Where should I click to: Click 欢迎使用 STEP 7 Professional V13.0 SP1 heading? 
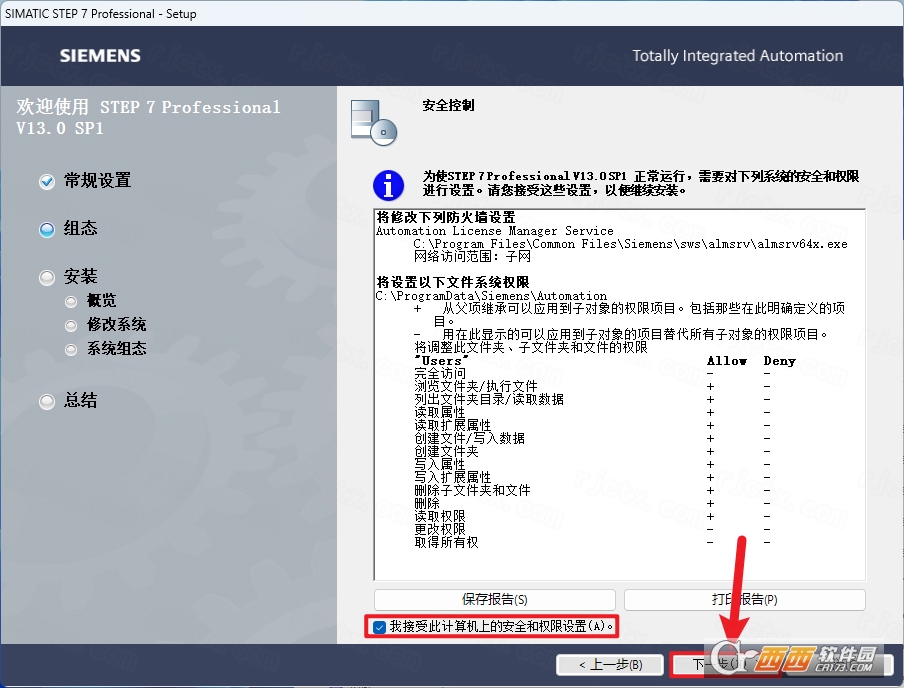click(148, 117)
